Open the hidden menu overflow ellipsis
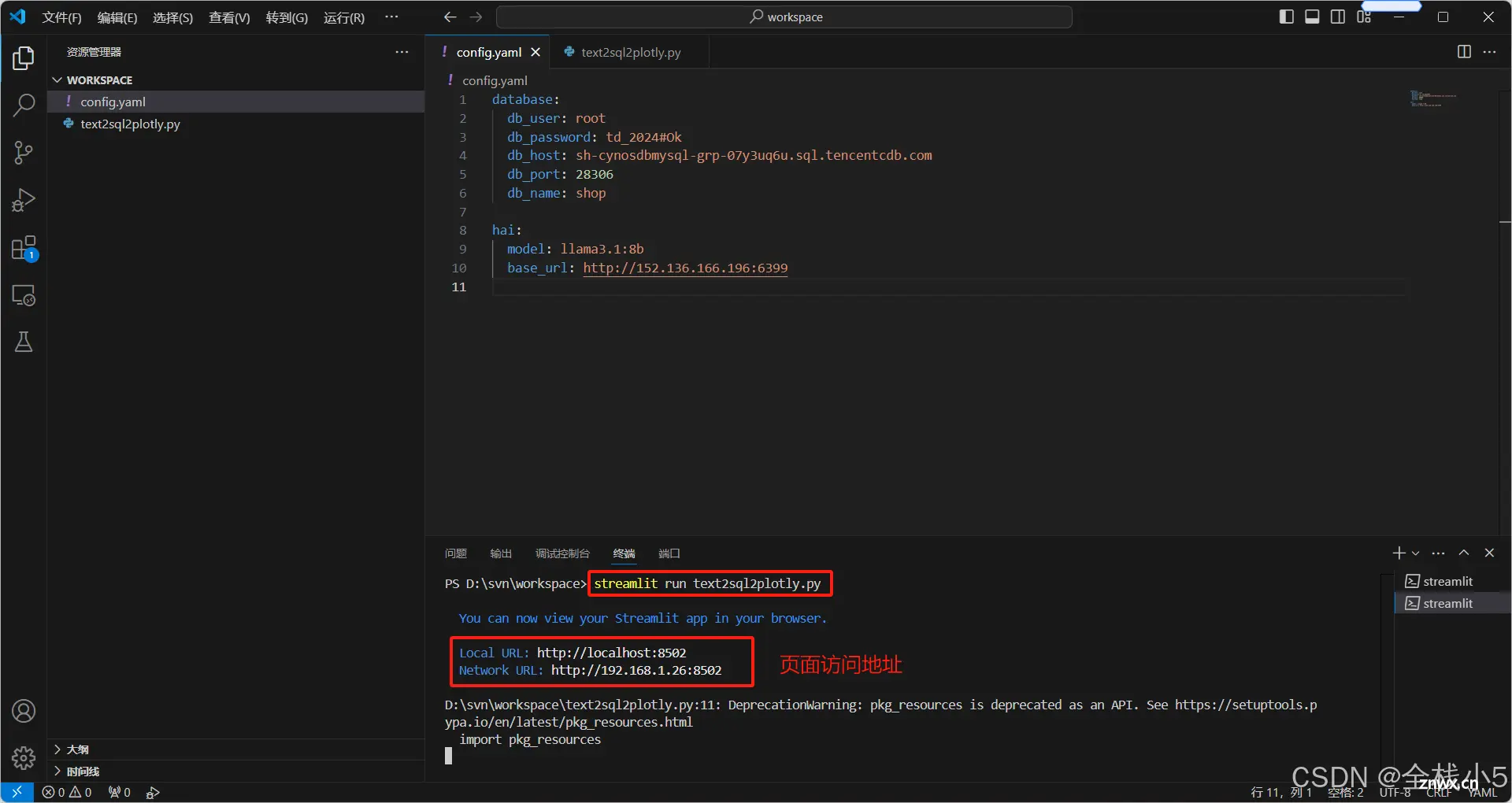Viewport: 1512px width, 803px height. [391, 17]
